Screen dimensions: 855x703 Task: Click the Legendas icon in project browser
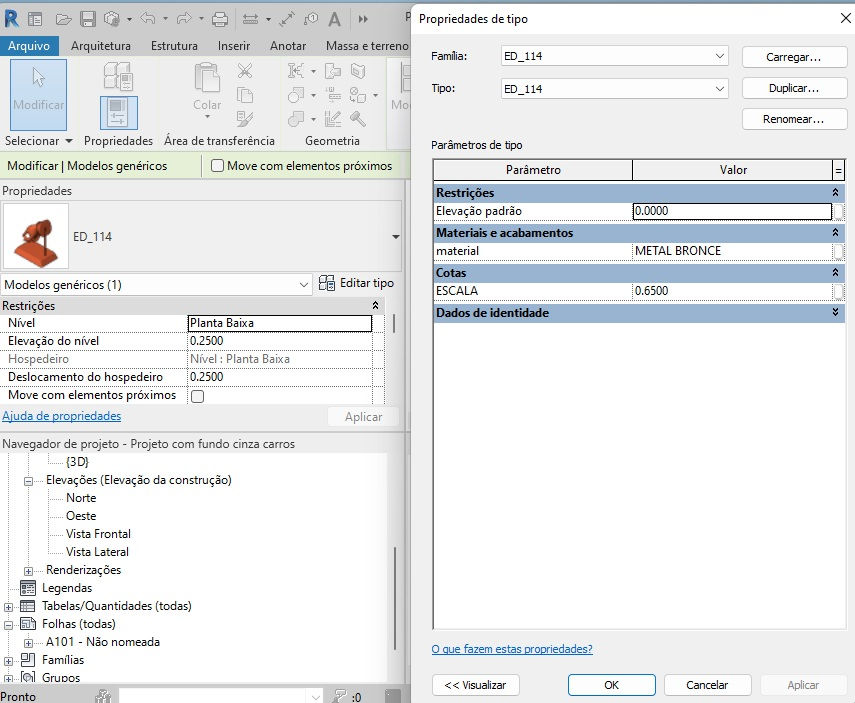click(x=28, y=588)
